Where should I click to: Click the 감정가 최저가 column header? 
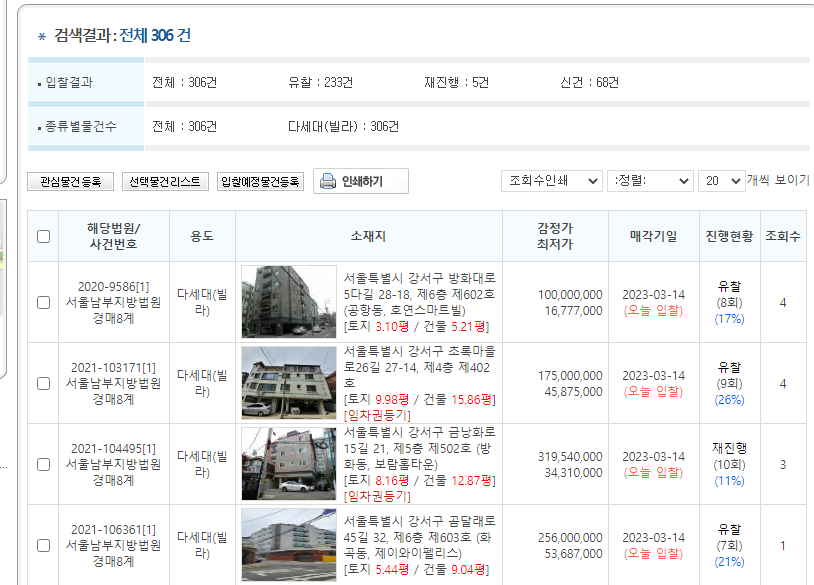tap(555, 236)
